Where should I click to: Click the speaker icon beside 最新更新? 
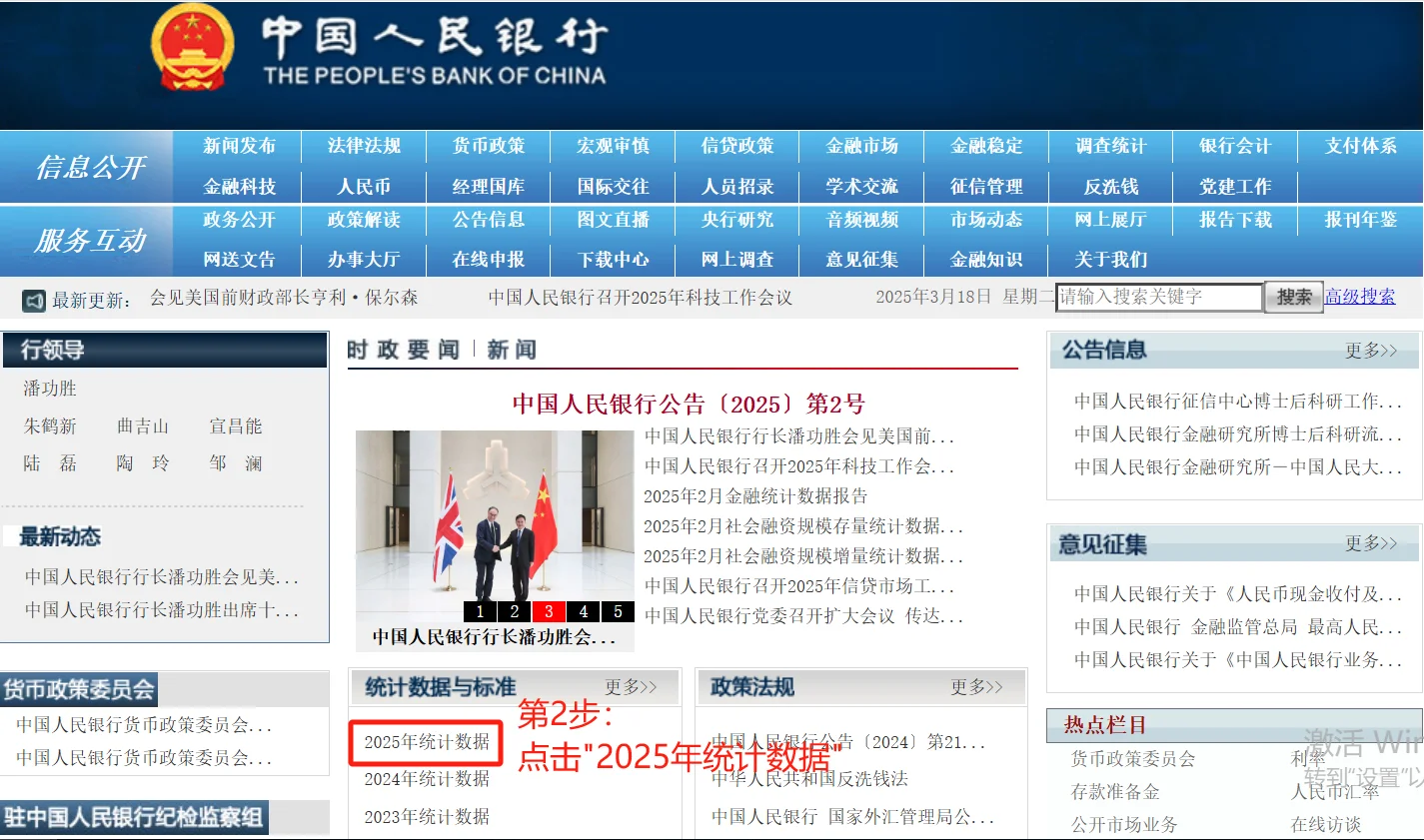34,300
